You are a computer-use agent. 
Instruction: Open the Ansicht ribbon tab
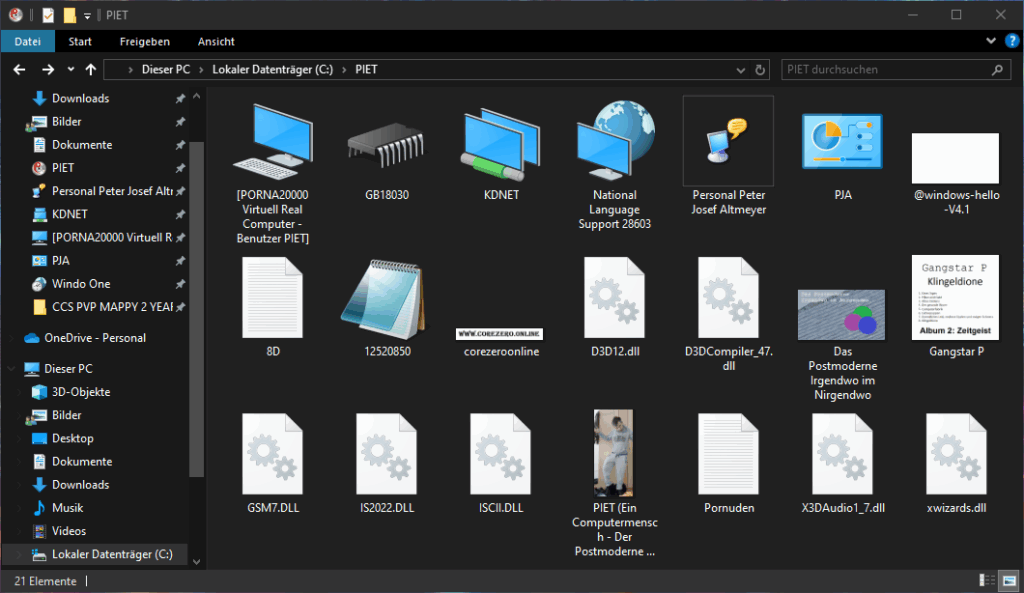[x=216, y=42]
